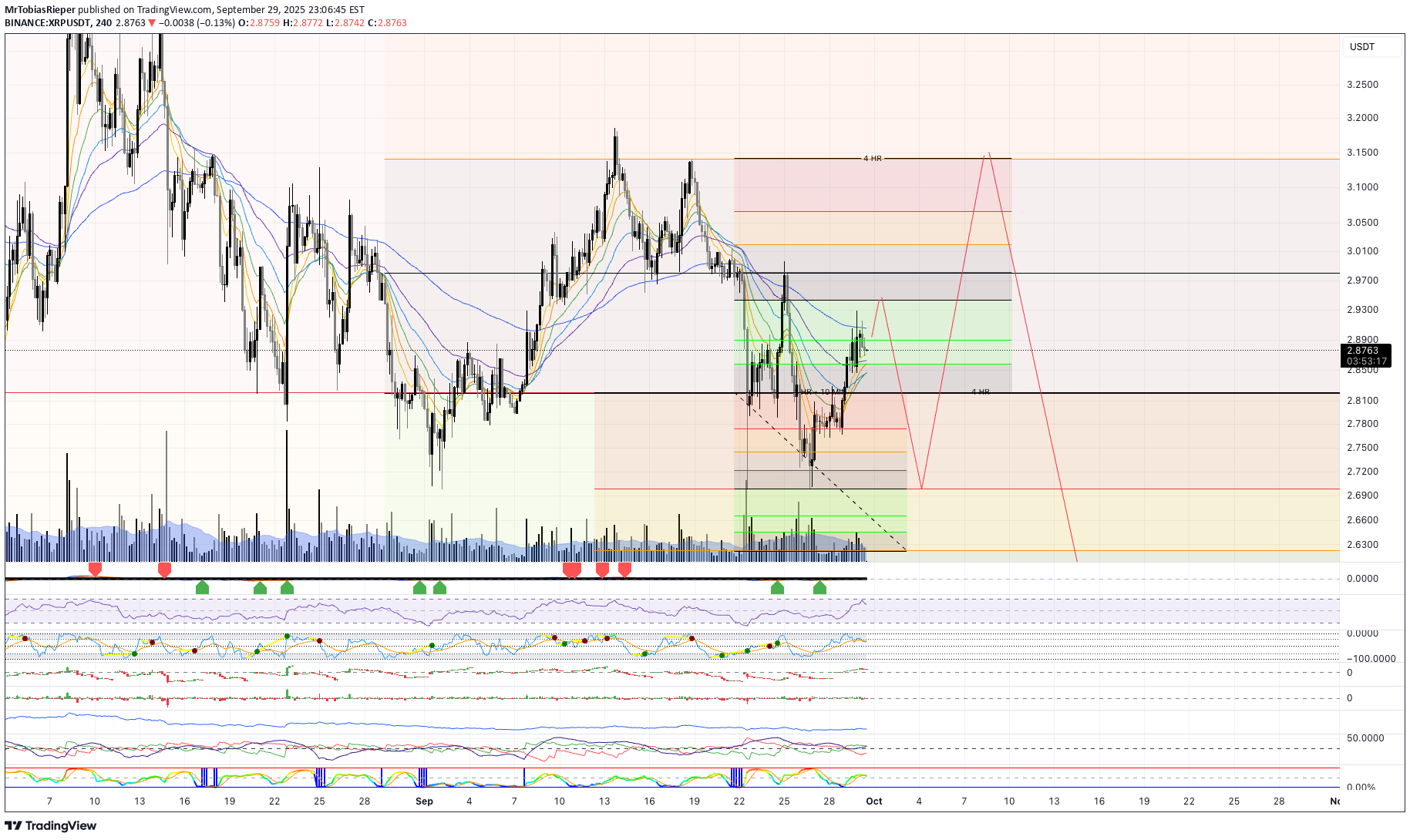Click the 240 interval in the header
The height and width of the screenshot is (840, 1410).
103,23
